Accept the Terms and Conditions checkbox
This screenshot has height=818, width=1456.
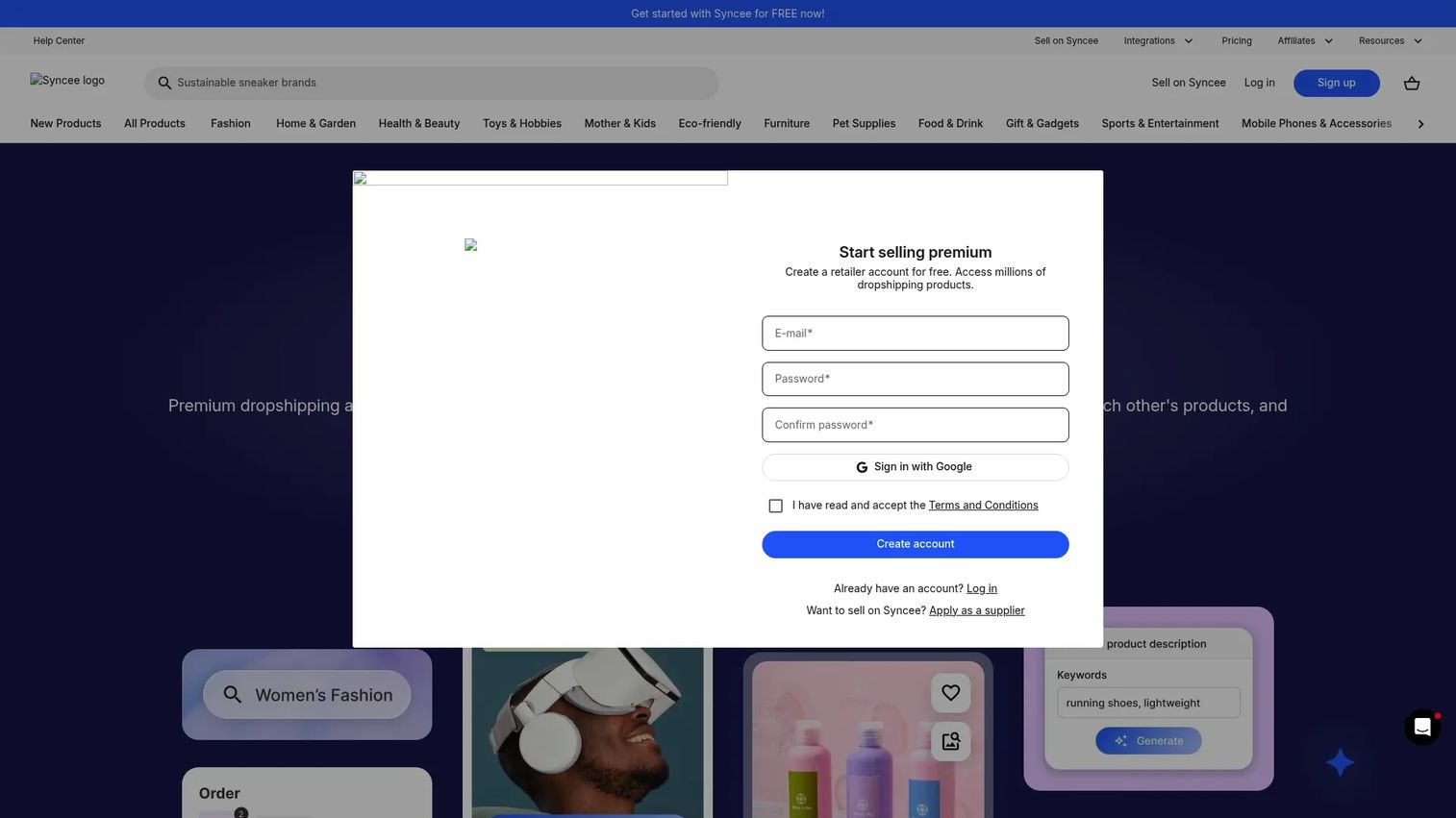coord(775,506)
